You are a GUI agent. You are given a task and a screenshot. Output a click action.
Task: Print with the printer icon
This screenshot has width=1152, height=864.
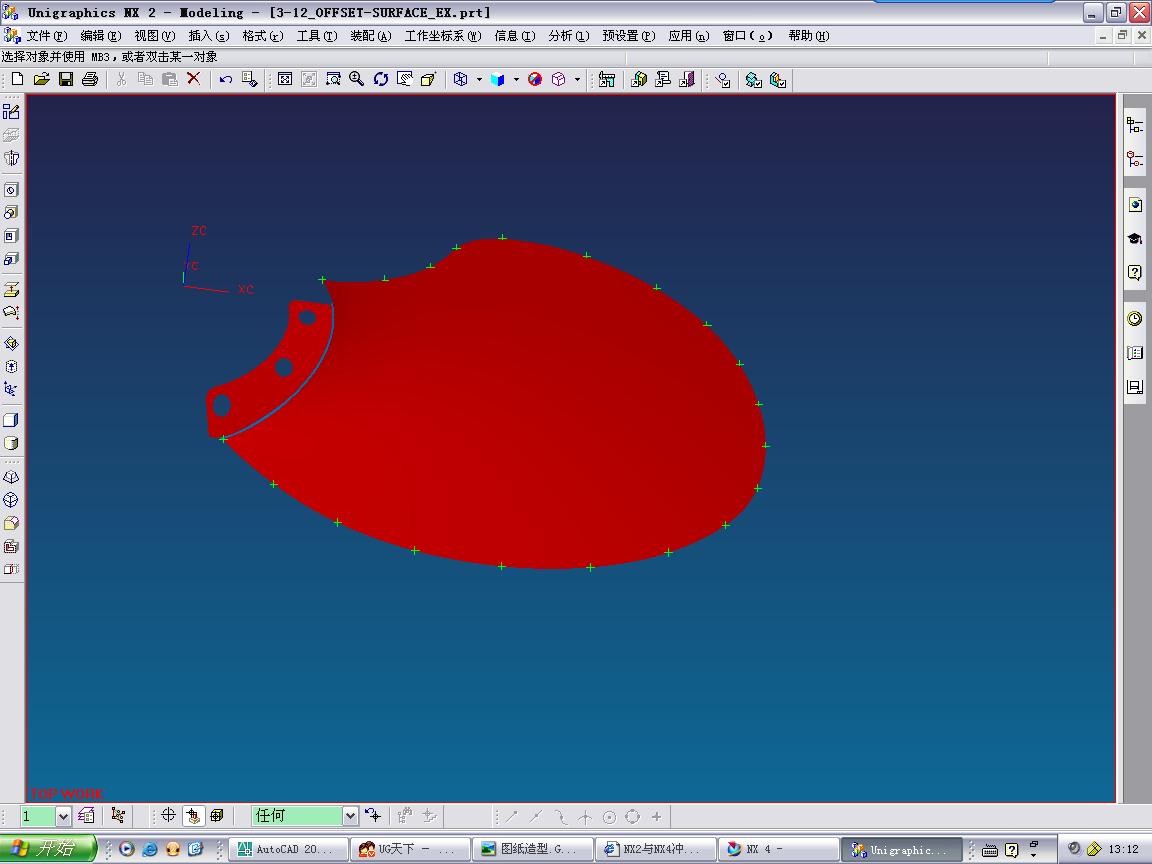[90, 79]
